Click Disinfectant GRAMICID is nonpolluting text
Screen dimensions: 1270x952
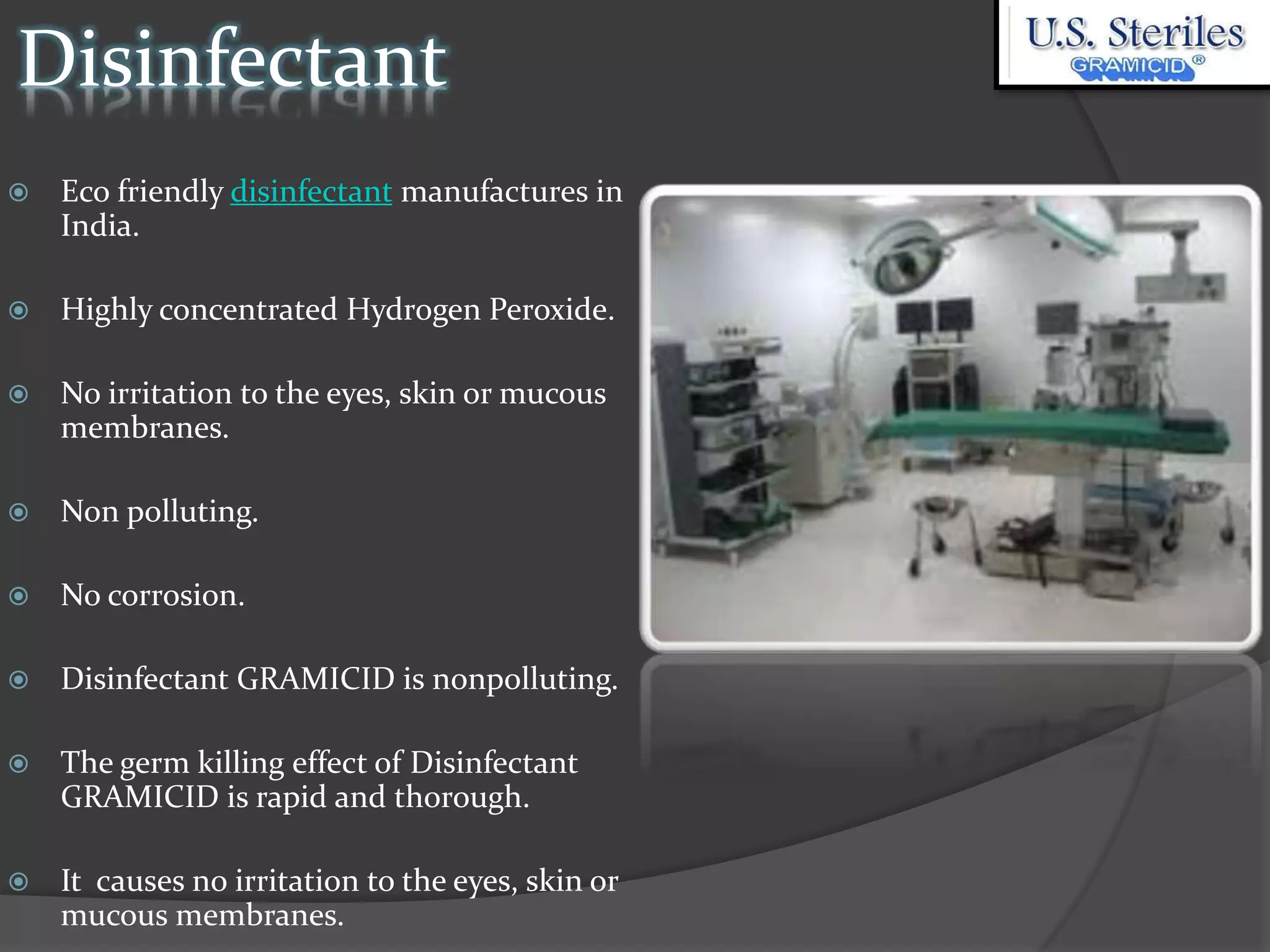[x=339, y=679]
